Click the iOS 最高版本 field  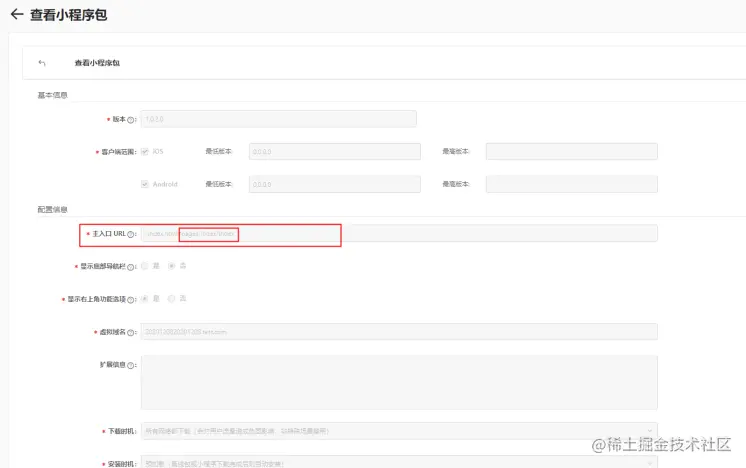[571, 152]
